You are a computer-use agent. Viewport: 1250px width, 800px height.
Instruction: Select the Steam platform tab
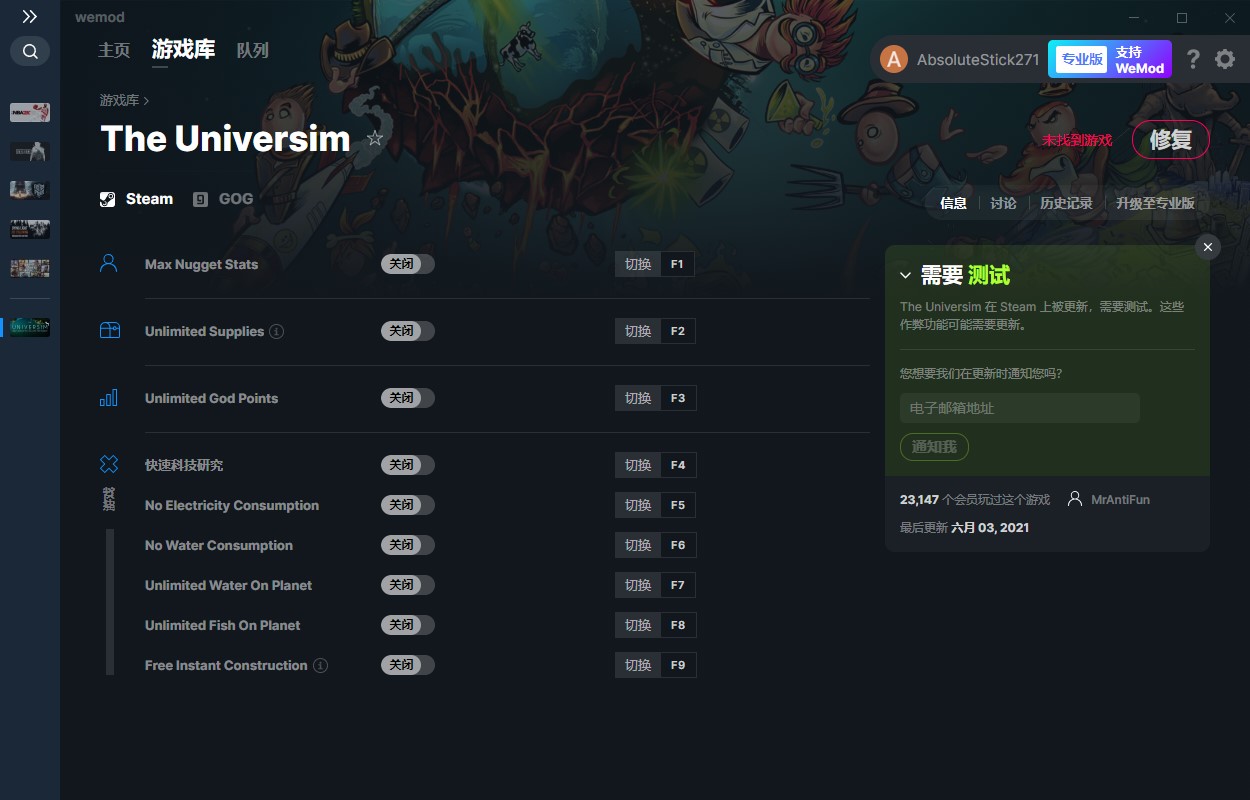[x=137, y=199]
